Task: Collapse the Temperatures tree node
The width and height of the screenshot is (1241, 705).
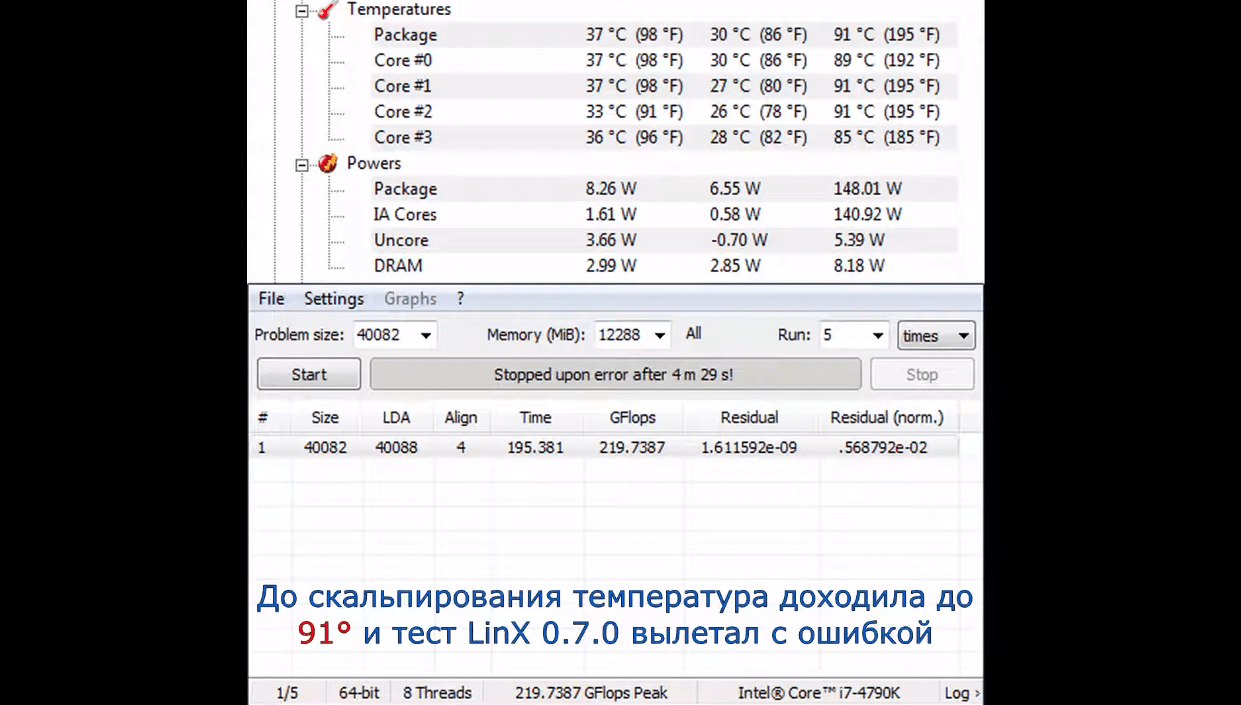Action: (302, 12)
